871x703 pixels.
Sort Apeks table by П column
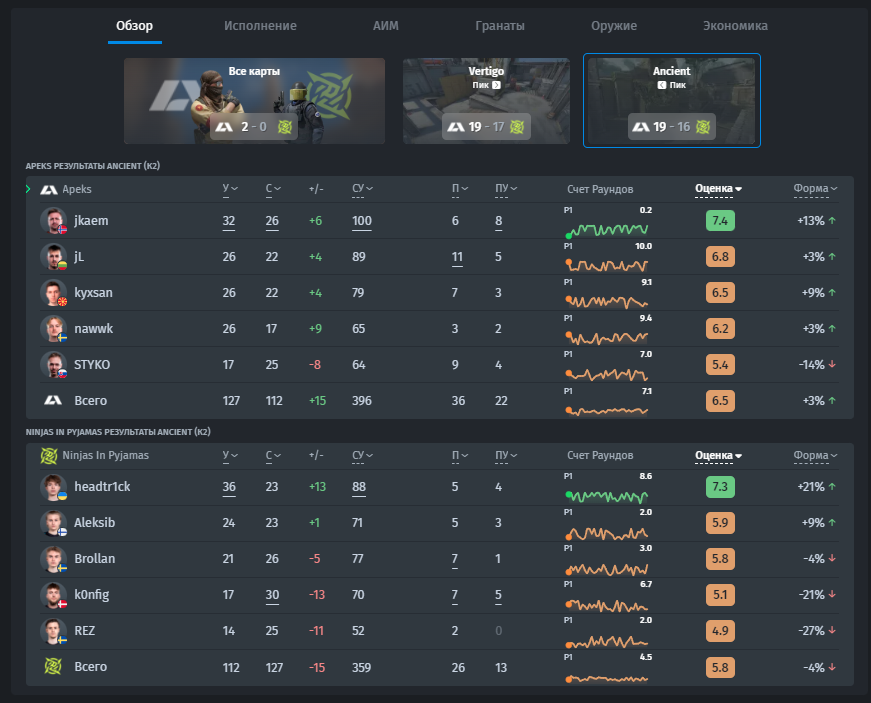(x=459, y=189)
